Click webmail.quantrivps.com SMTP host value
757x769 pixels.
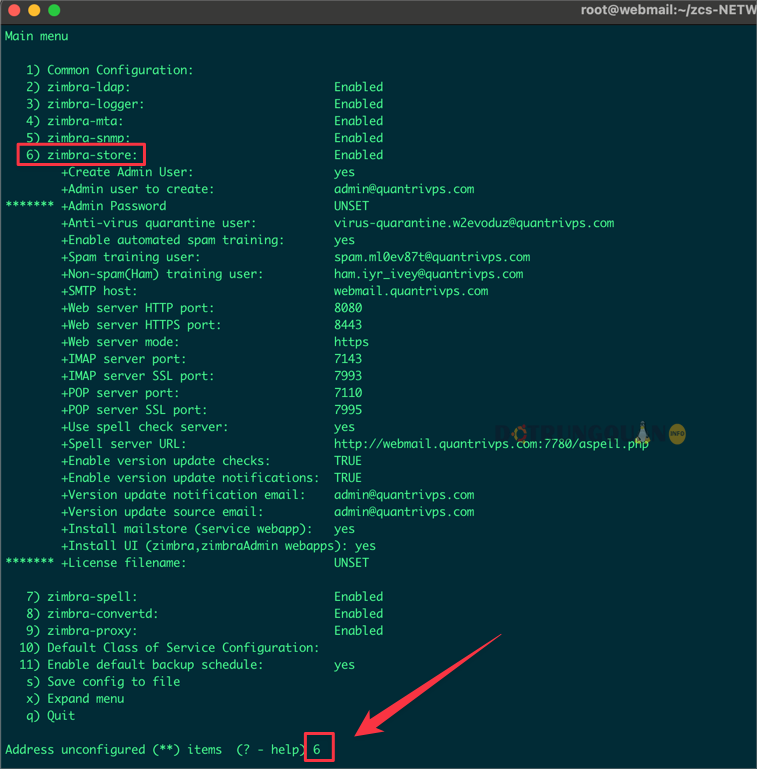click(x=411, y=291)
